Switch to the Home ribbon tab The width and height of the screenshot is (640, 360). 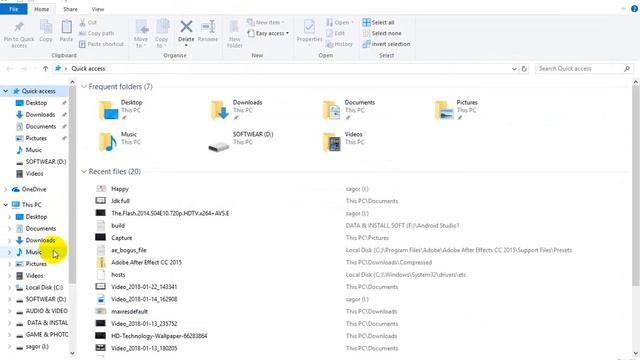tap(42, 9)
